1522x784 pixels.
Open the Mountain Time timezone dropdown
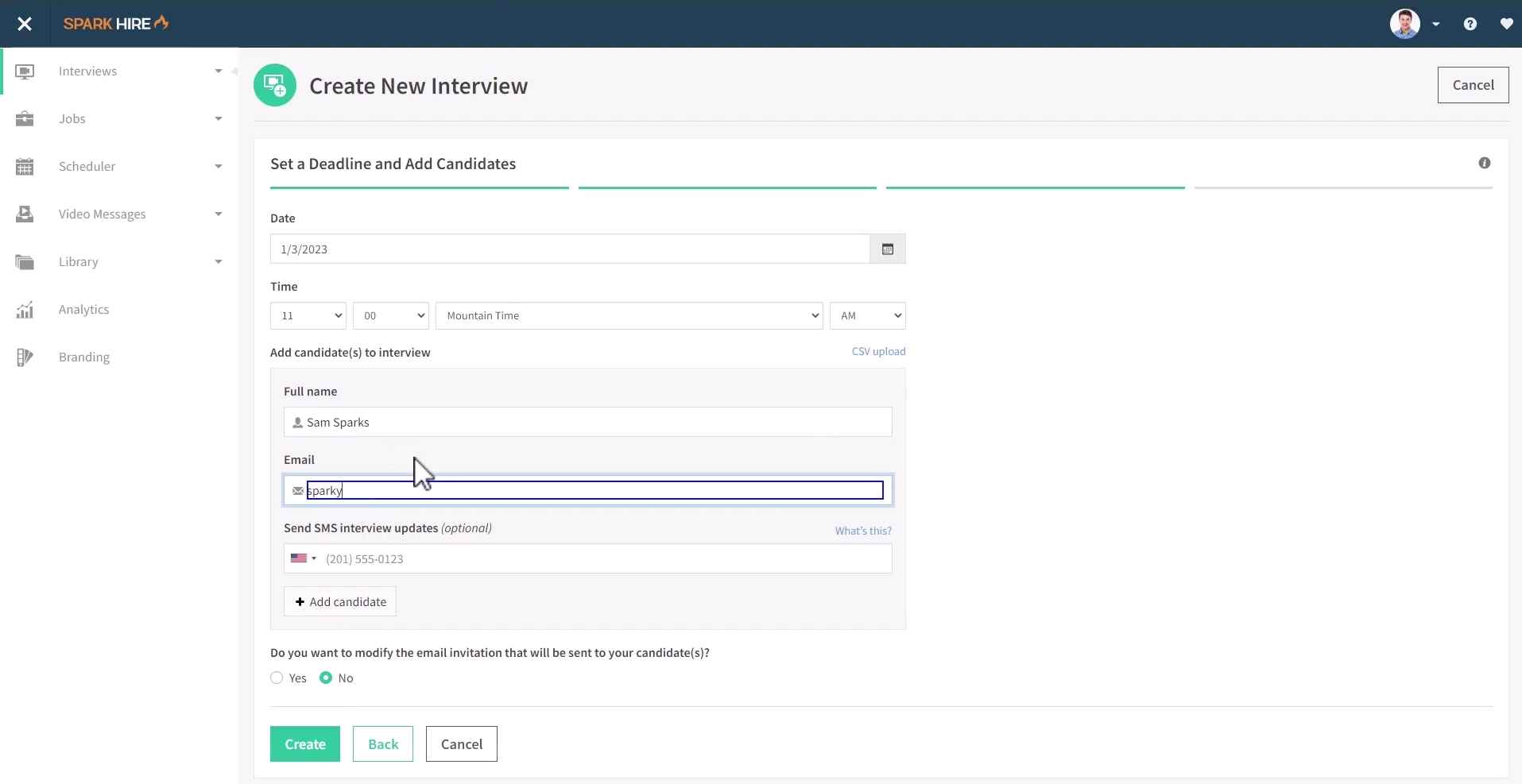tap(629, 316)
